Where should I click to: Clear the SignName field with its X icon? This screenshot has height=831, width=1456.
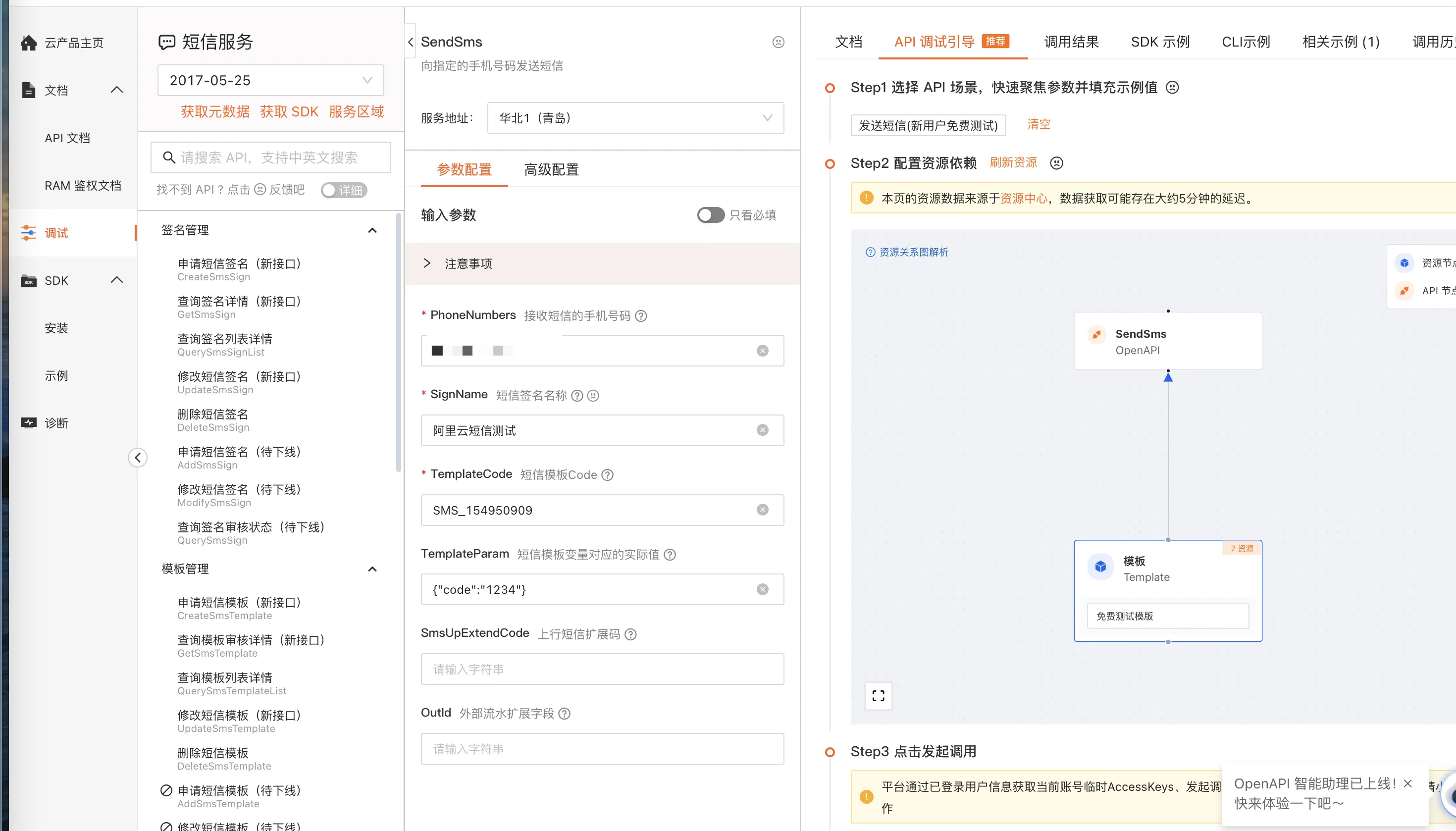[762, 430]
